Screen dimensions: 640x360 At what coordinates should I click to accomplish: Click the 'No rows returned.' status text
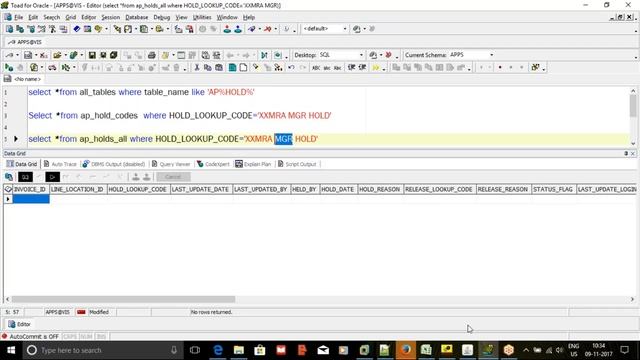coord(211,312)
